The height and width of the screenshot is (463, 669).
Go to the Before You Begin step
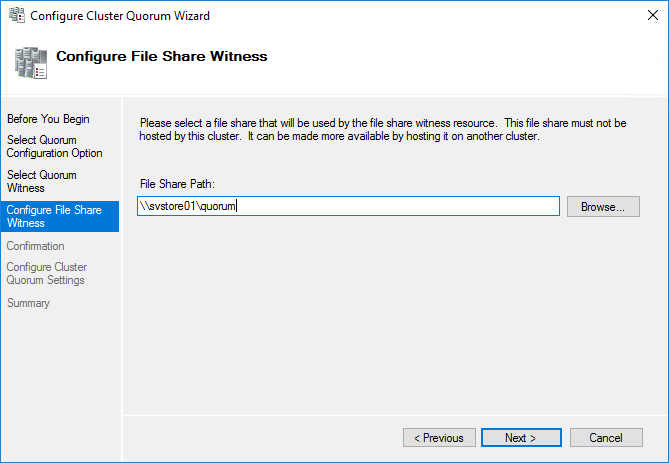tap(48, 119)
